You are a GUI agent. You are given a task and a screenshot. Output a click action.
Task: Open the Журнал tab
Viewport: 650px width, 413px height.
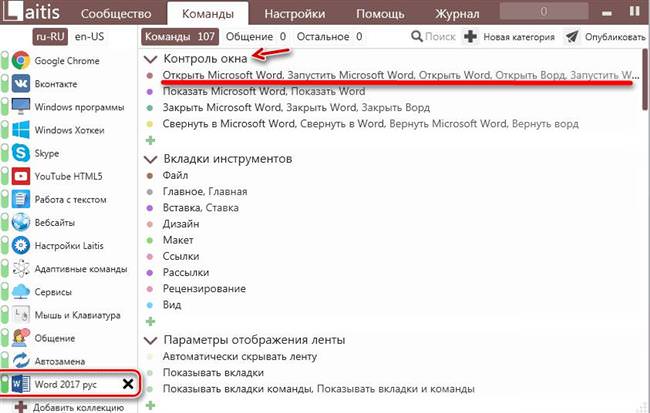[x=457, y=14]
